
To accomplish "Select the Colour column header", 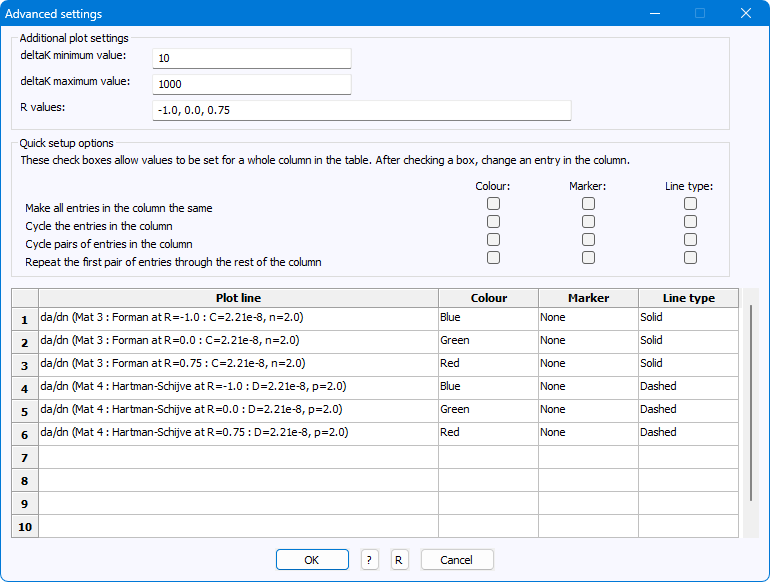I will coord(489,298).
